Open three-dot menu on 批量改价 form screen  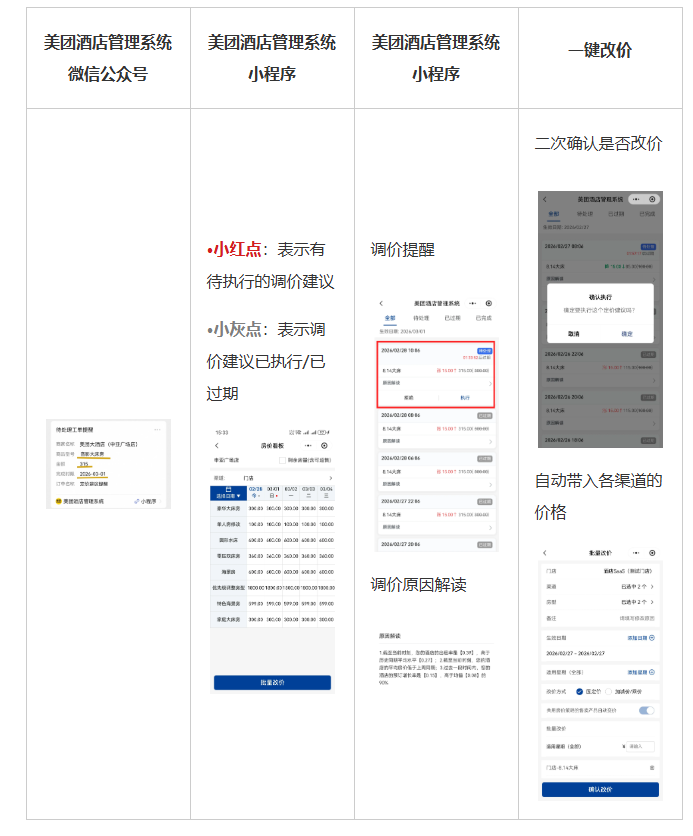636,553
